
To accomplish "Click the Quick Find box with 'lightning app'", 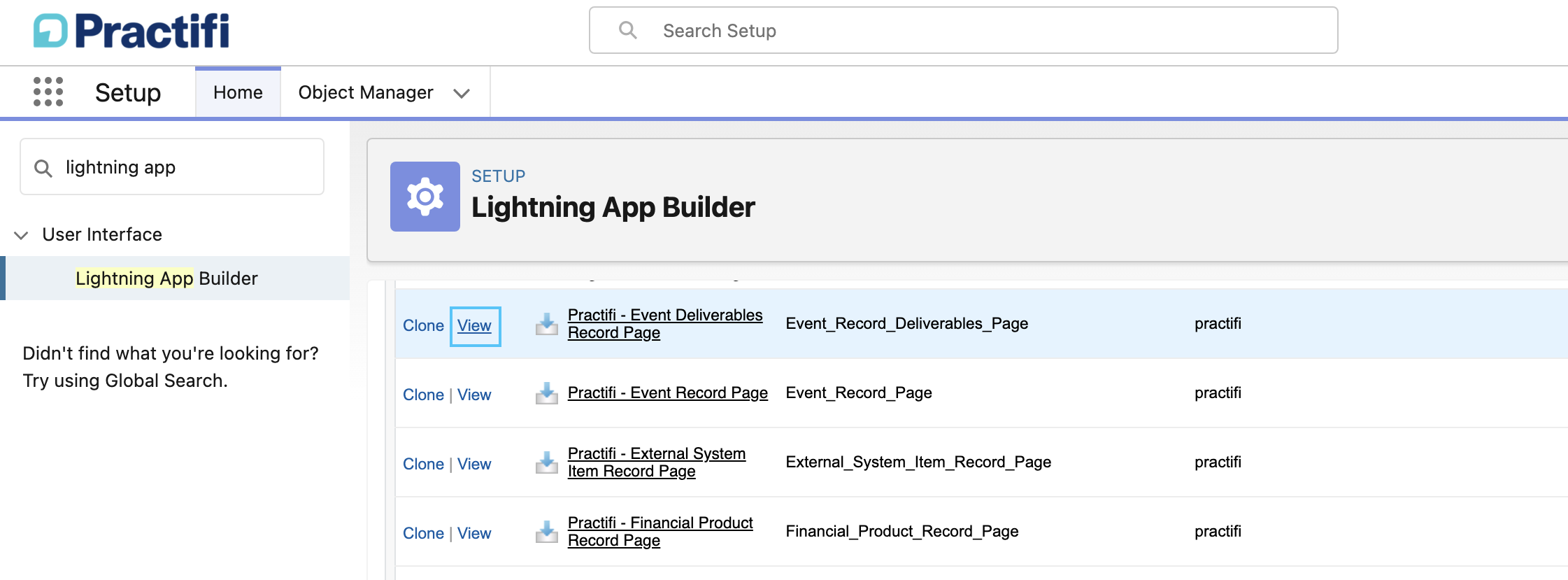I will tap(172, 167).
